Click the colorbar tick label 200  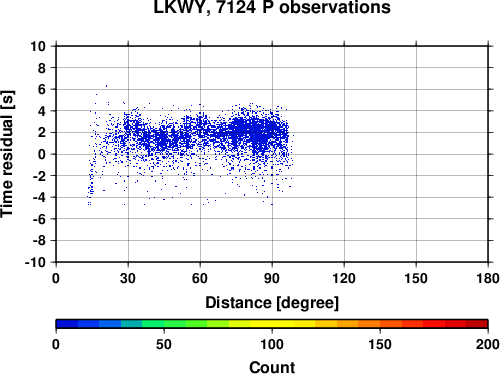487,344
